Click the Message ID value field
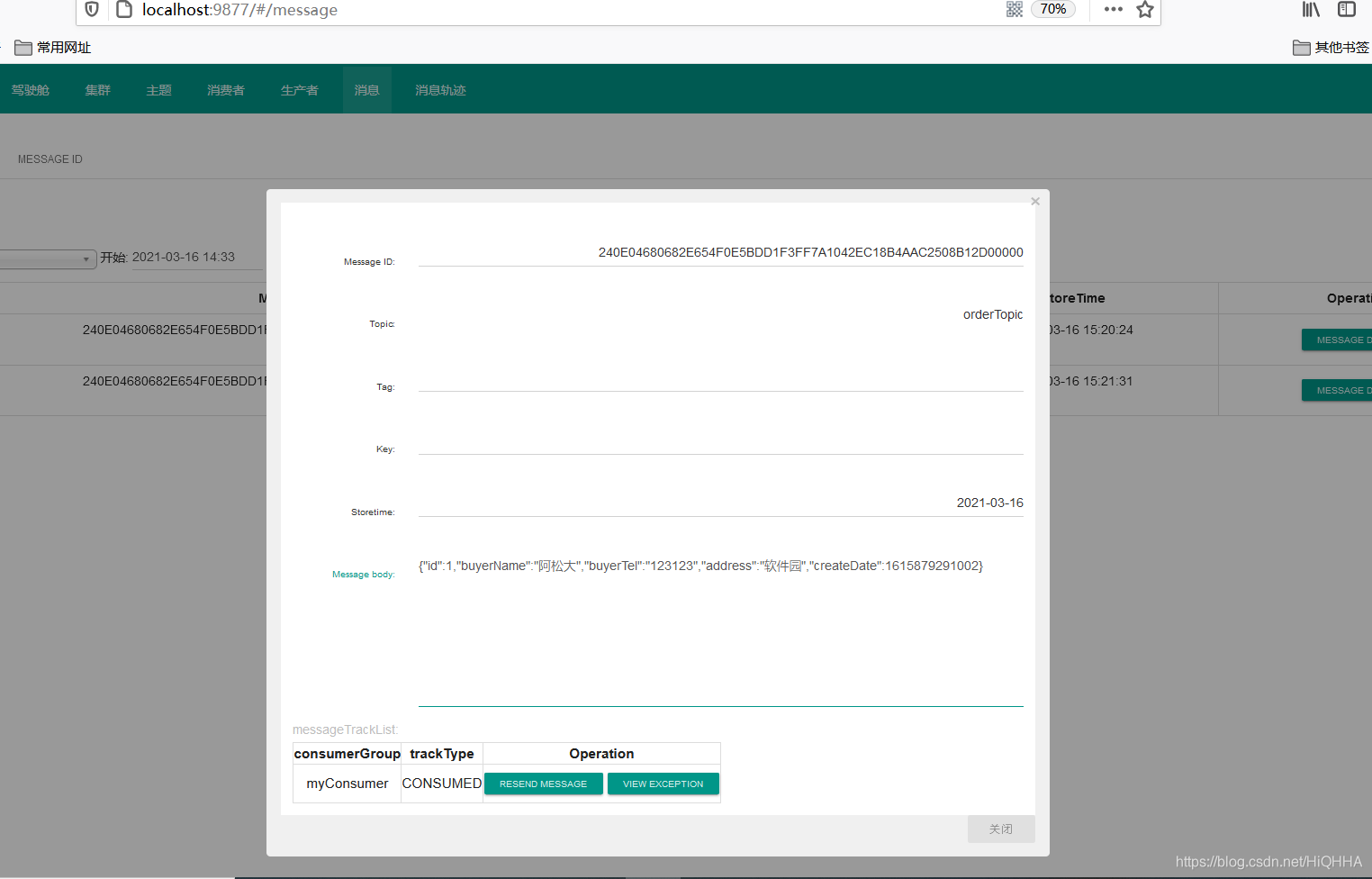 tap(721, 253)
